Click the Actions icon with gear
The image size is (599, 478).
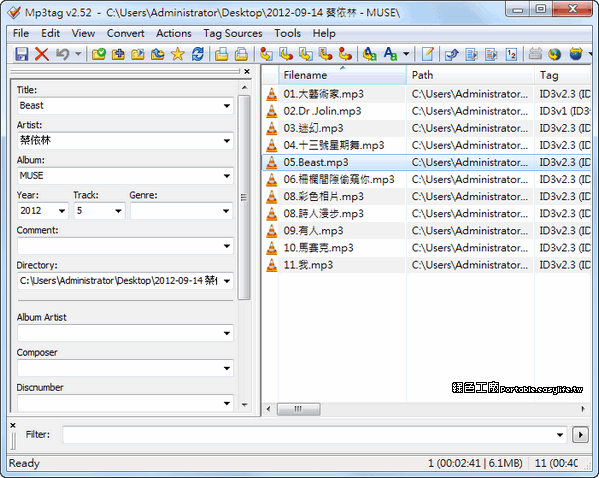[370, 54]
